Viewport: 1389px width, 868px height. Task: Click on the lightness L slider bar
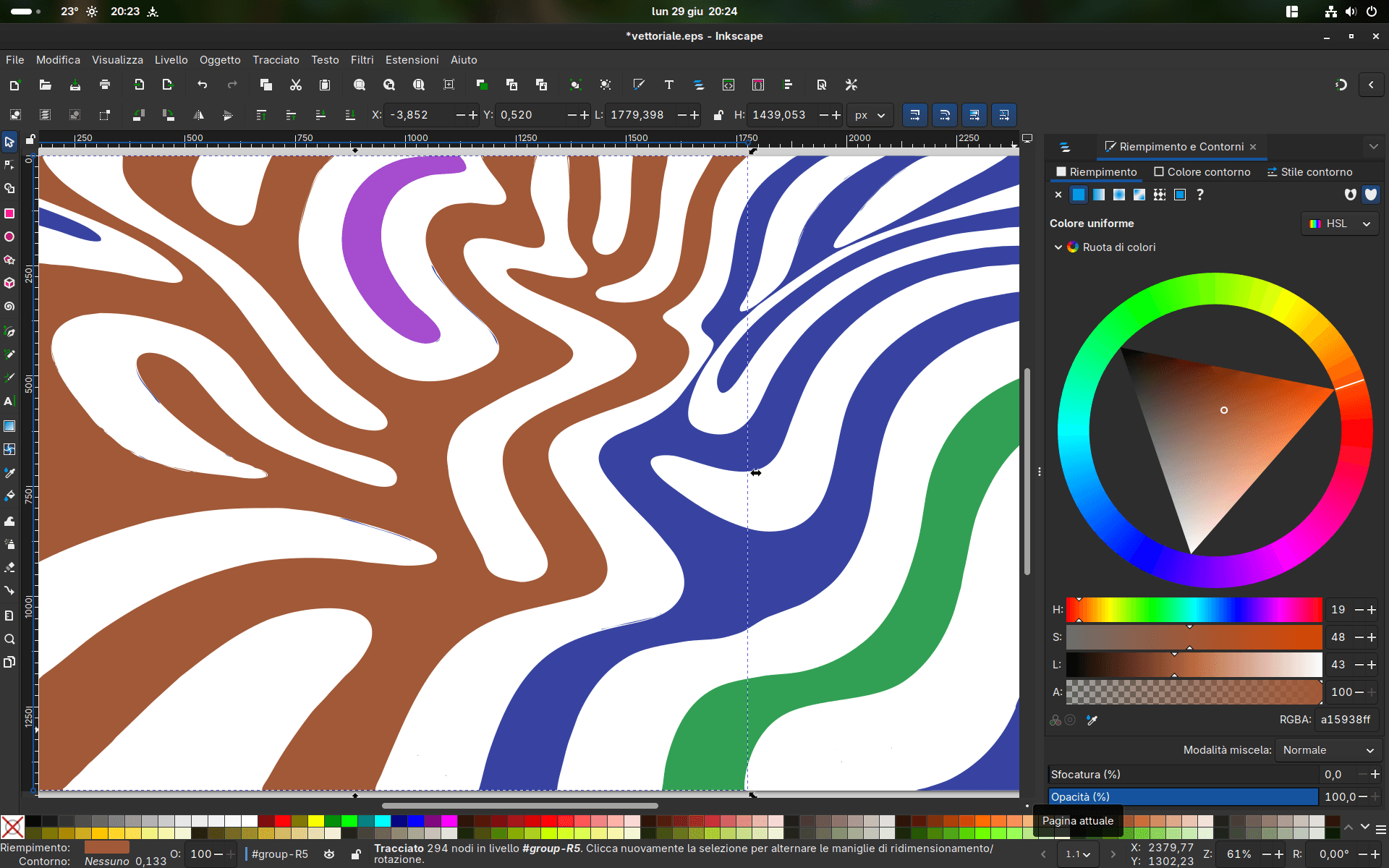tap(1194, 665)
